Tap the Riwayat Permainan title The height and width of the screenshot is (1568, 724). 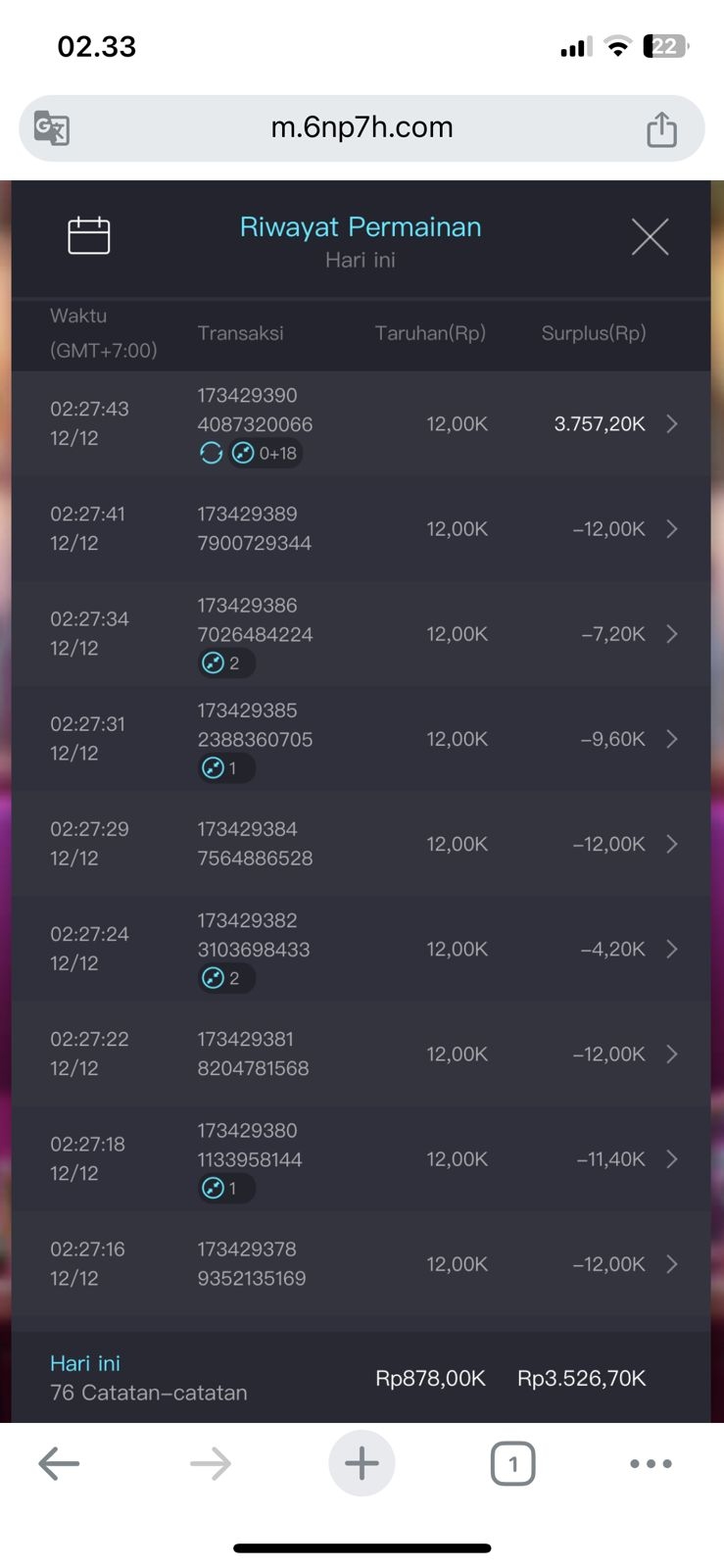click(361, 227)
